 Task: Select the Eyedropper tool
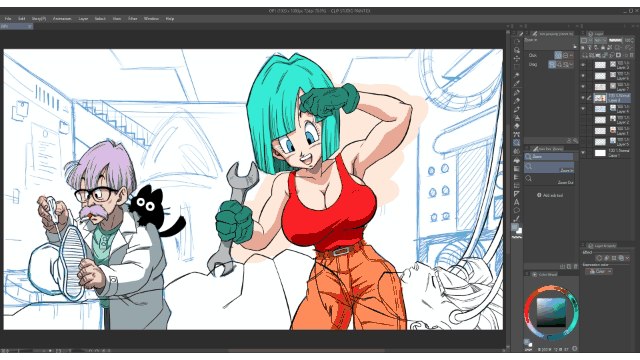coord(517,84)
